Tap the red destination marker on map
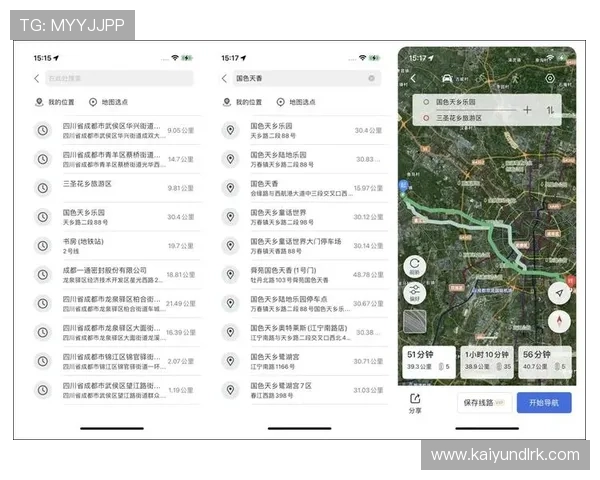 pos(571,281)
